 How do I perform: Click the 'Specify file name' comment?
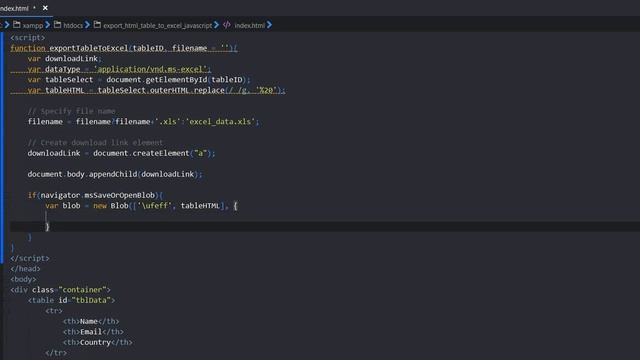coord(72,111)
